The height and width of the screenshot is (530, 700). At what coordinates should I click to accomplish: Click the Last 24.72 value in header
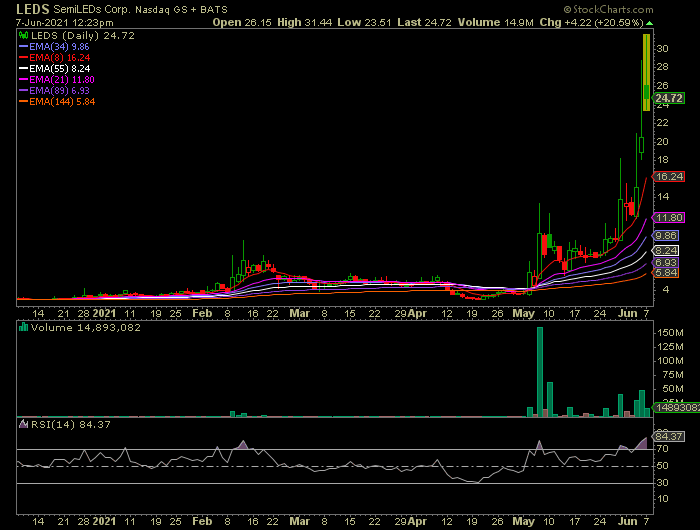(x=424, y=22)
